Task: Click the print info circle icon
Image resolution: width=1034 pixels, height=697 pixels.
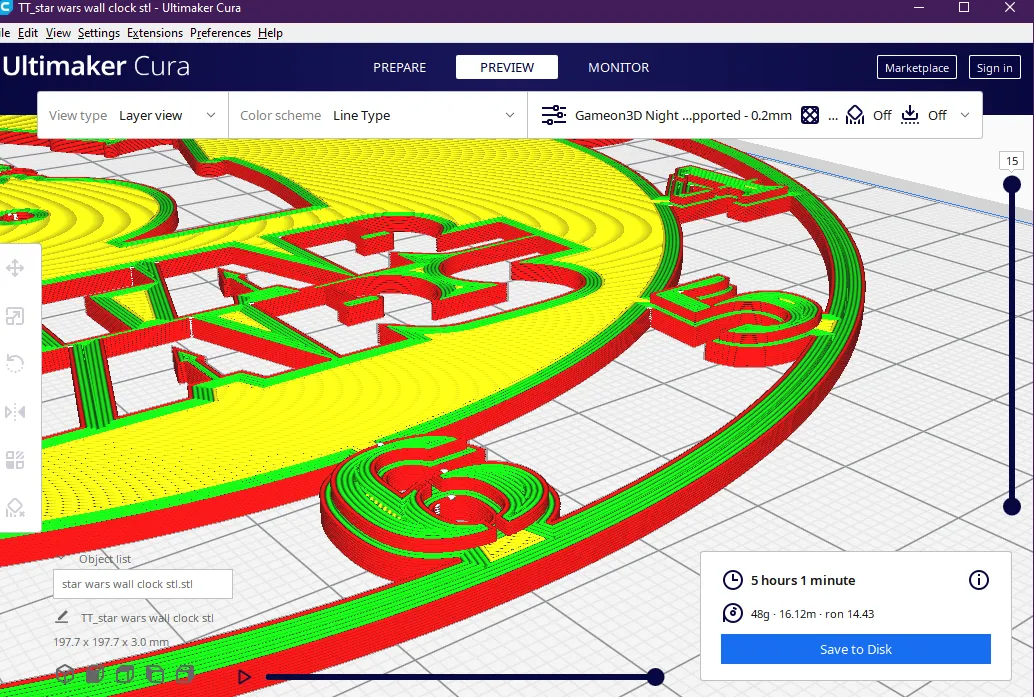Action: (979, 580)
